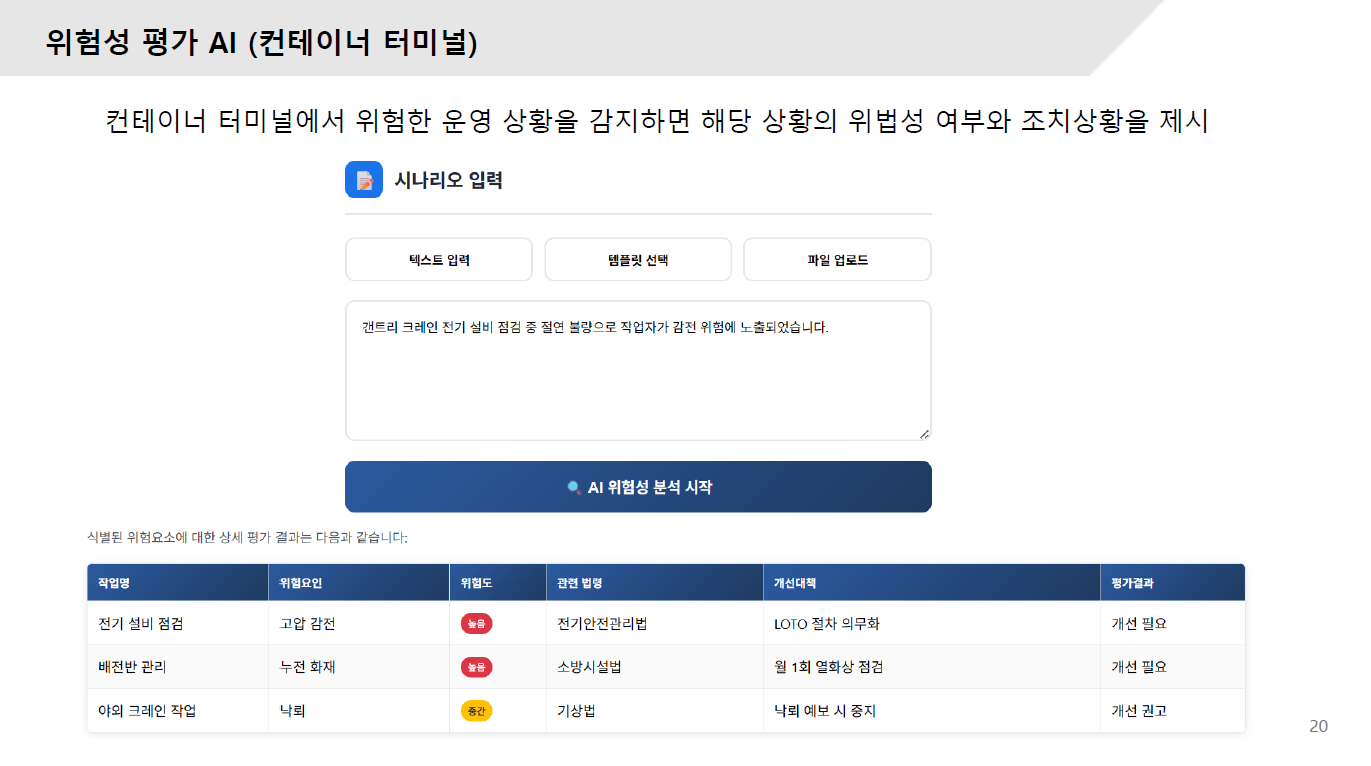The image size is (1371, 766).
Task: Click the textarea resize handle corner
Action: pos(924,433)
